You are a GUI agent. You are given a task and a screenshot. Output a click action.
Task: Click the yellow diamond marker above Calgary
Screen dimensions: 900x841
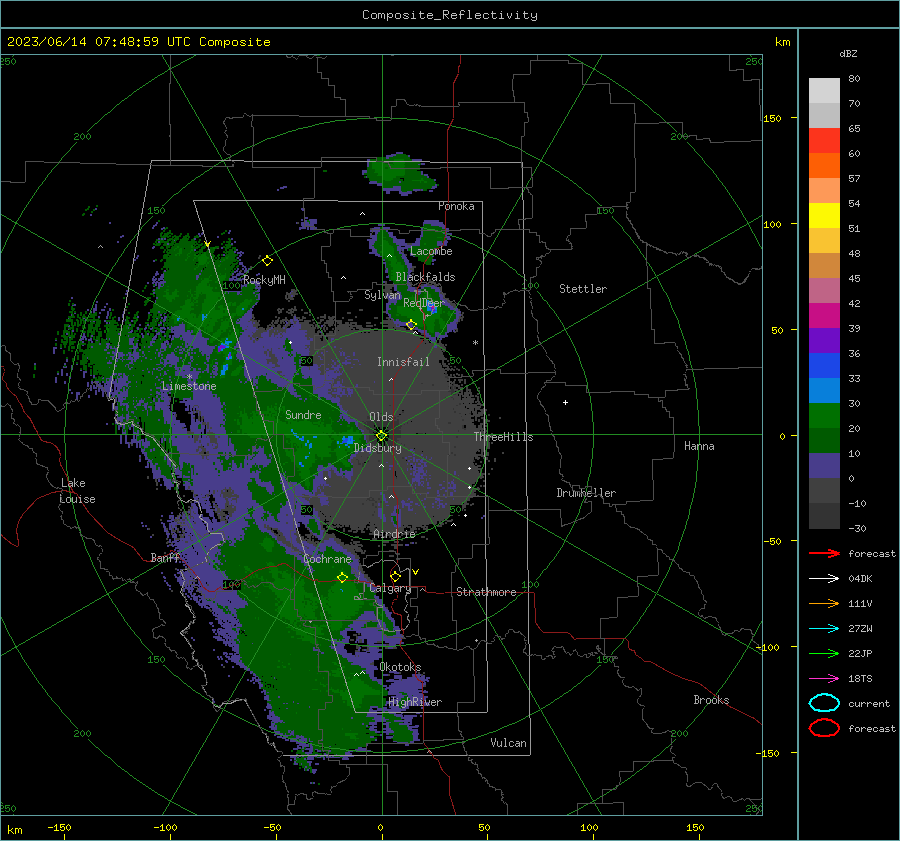coord(395,576)
